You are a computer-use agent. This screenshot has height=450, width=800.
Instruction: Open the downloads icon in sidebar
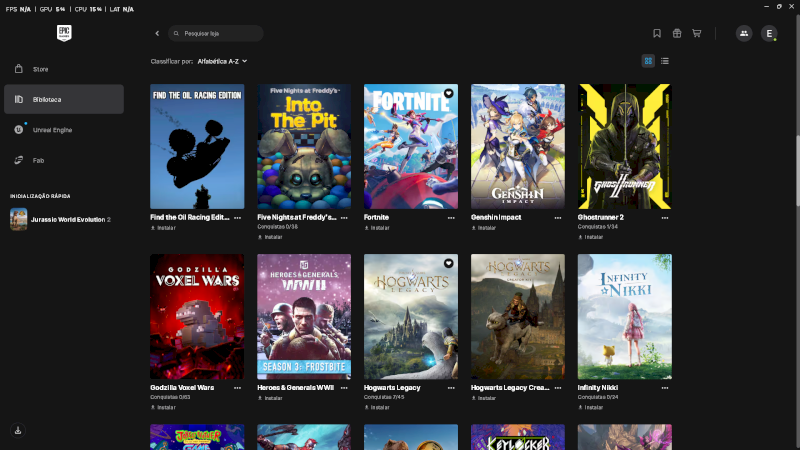(x=18, y=430)
